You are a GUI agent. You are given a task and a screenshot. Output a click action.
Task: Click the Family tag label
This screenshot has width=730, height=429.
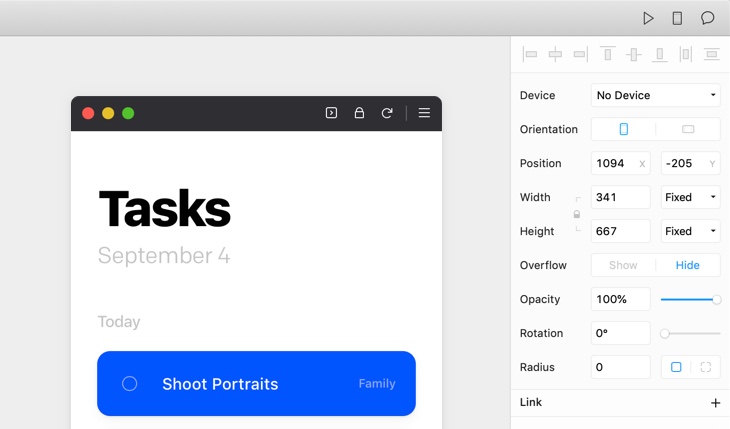377,383
